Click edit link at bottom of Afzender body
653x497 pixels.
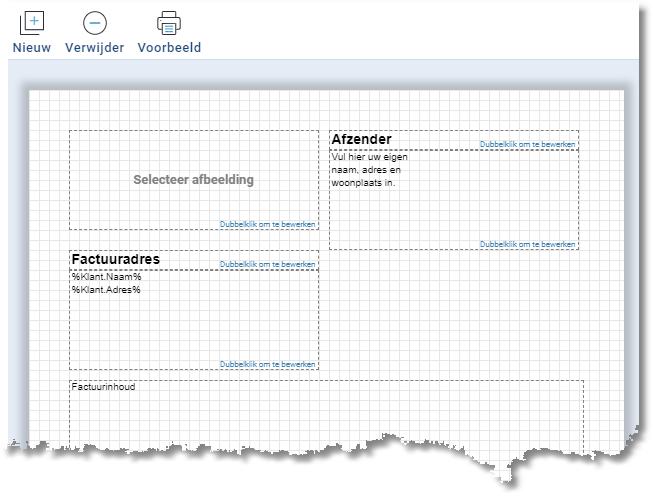[x=527, y=244]
